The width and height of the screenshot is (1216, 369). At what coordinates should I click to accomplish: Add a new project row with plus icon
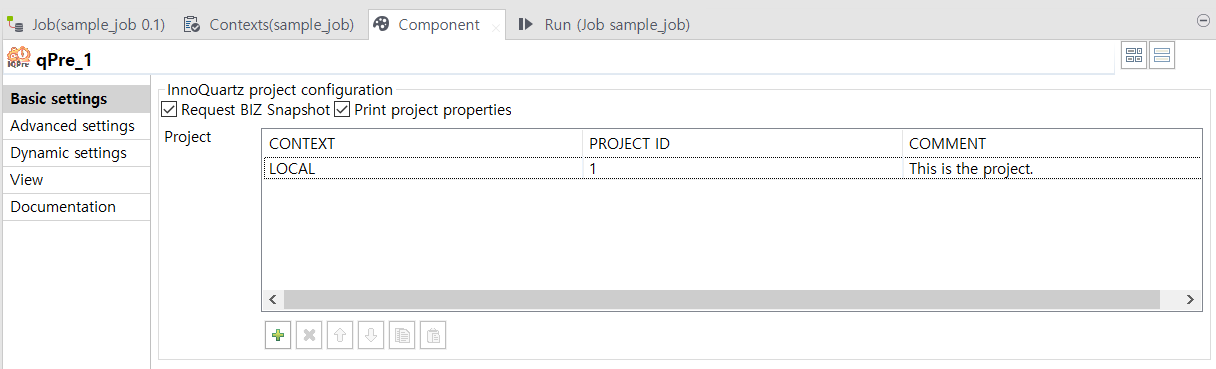click(x=278, y=336)
